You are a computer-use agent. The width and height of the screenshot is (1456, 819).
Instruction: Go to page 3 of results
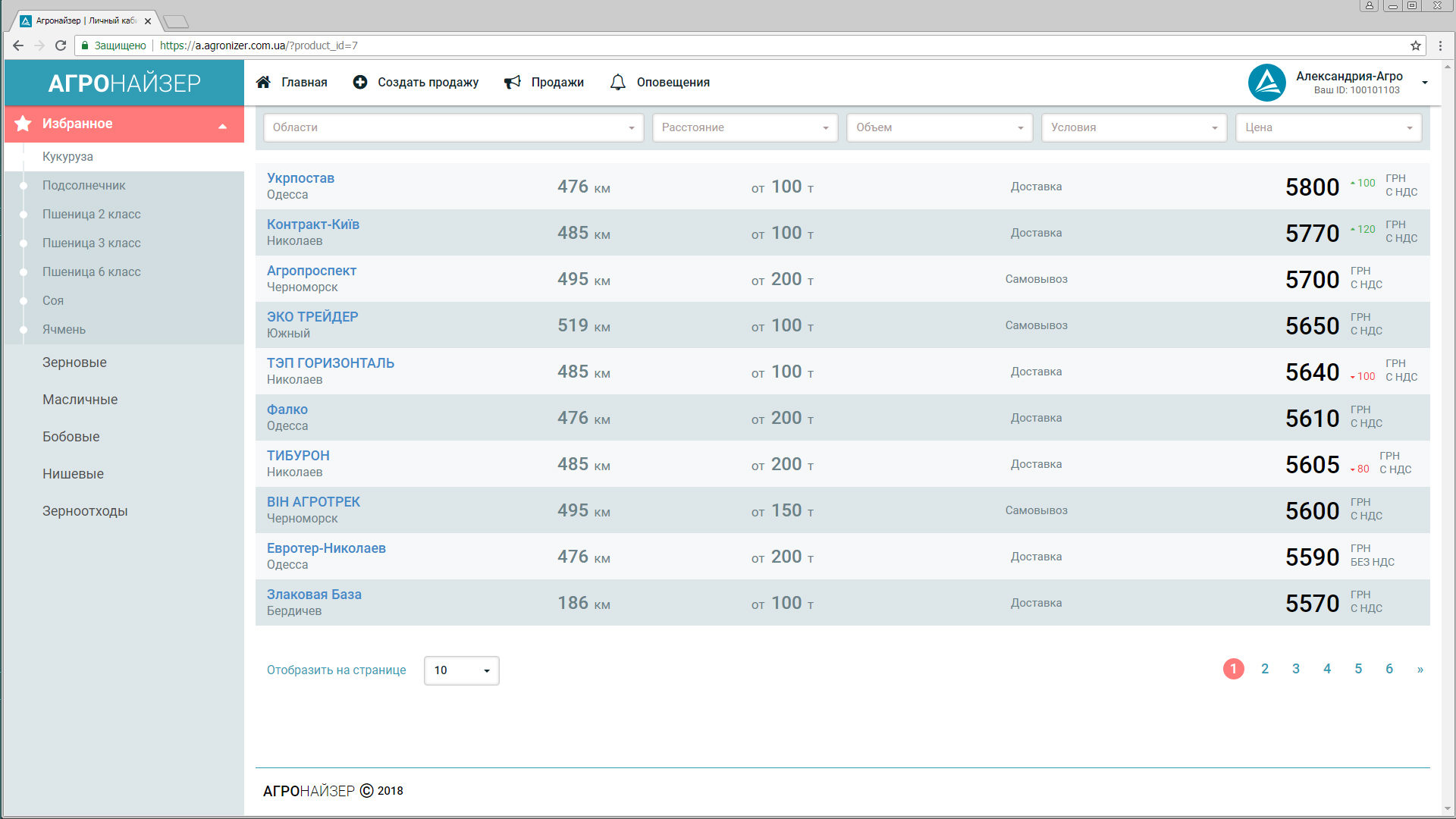click(1296, 669)
